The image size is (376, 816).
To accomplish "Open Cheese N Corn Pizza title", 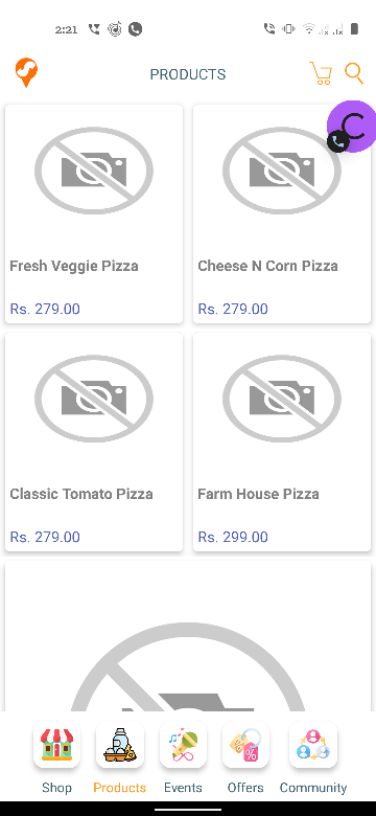I will click(x=268, y=266).
